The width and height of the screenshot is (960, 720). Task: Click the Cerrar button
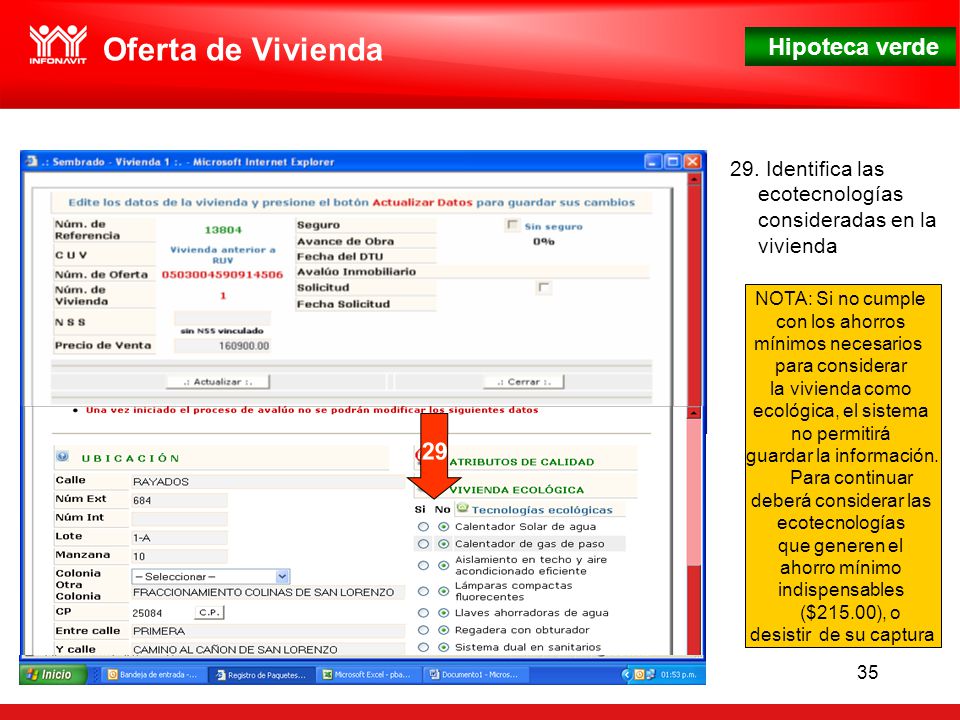pos(523,382)
